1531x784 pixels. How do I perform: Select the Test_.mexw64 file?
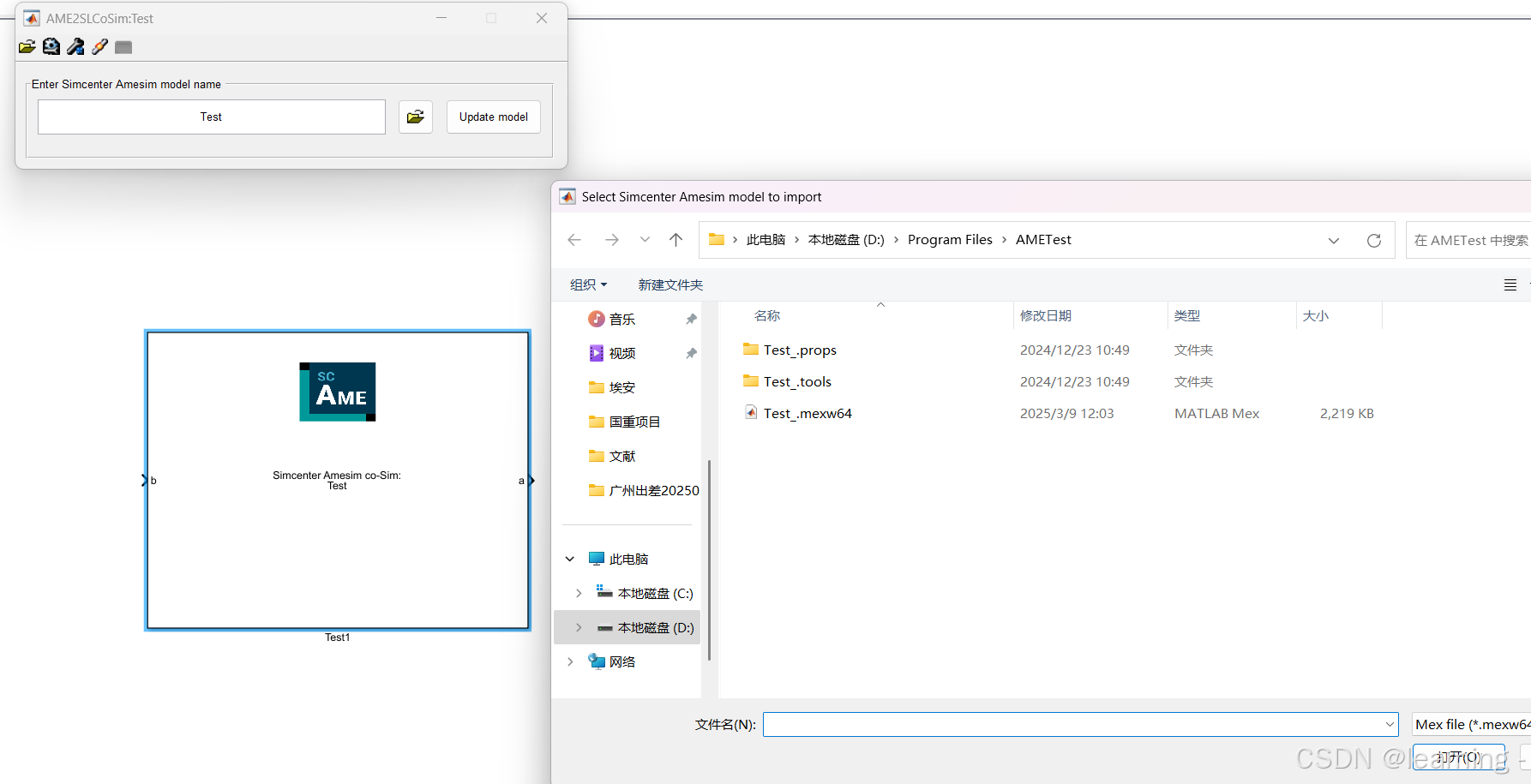click(808, 413)
